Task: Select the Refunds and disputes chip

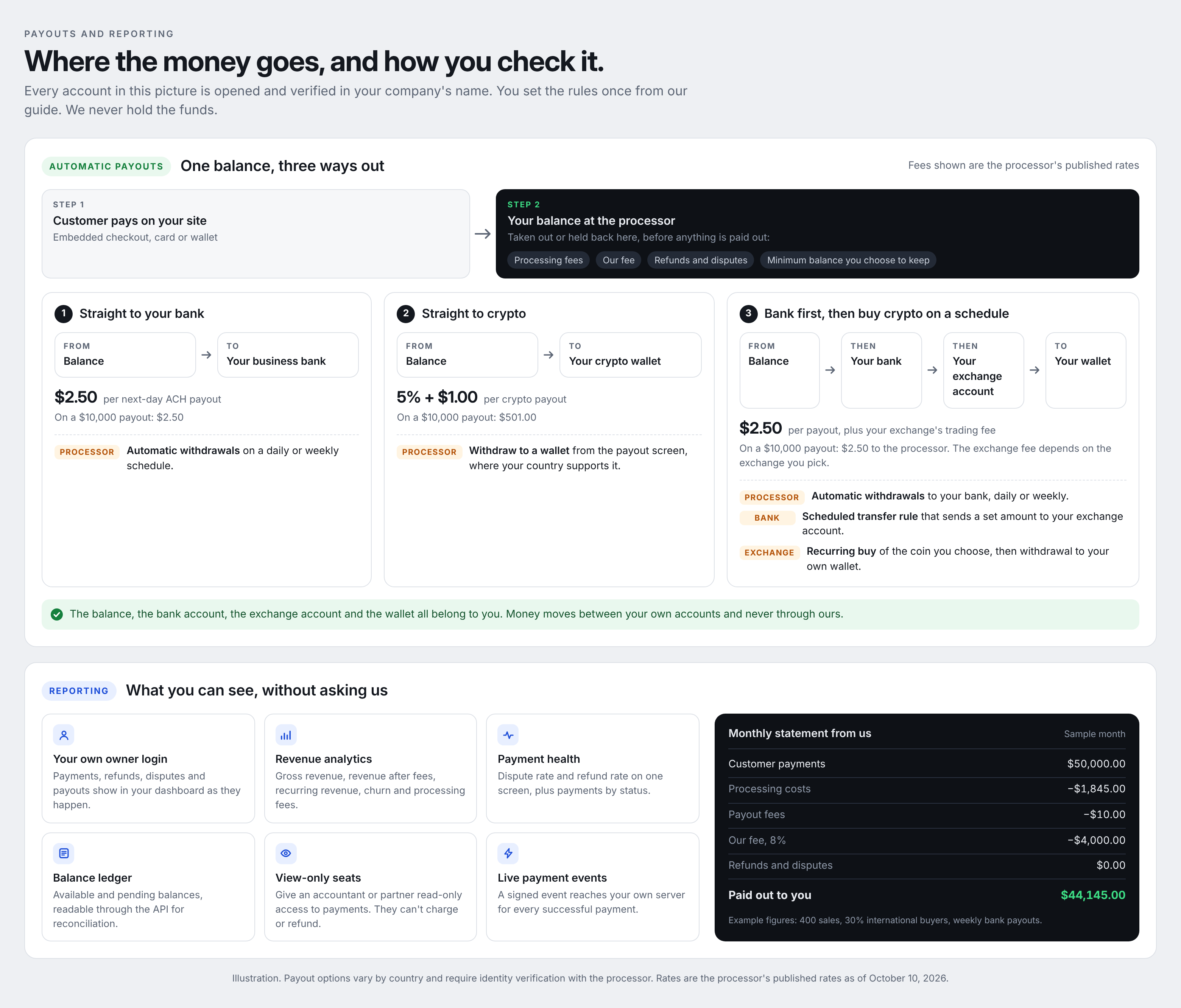Action: (701, 260)
